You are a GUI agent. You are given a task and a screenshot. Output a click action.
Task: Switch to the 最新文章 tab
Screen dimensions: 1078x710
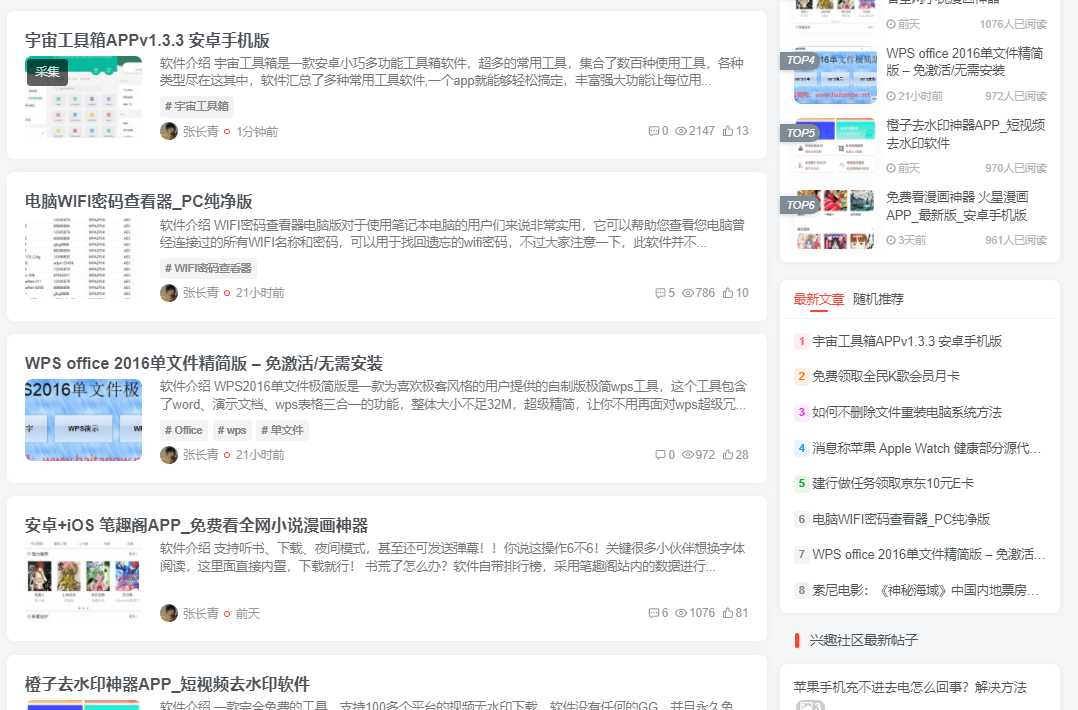tap(818, 299)
